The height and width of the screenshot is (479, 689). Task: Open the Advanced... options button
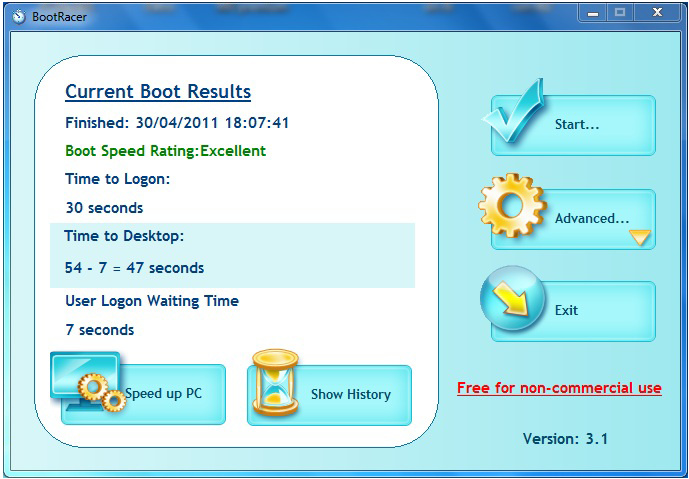tap(573, 219)
